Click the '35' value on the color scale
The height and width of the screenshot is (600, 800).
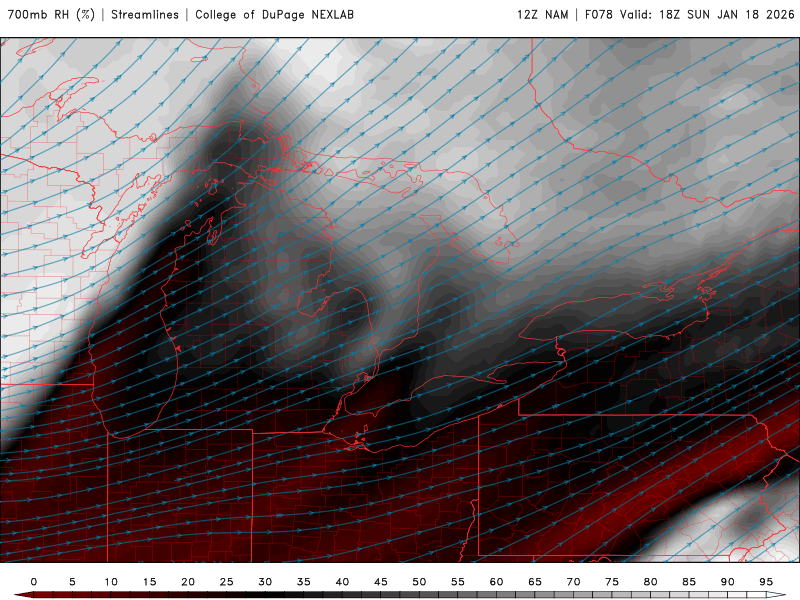click(304, 582)
